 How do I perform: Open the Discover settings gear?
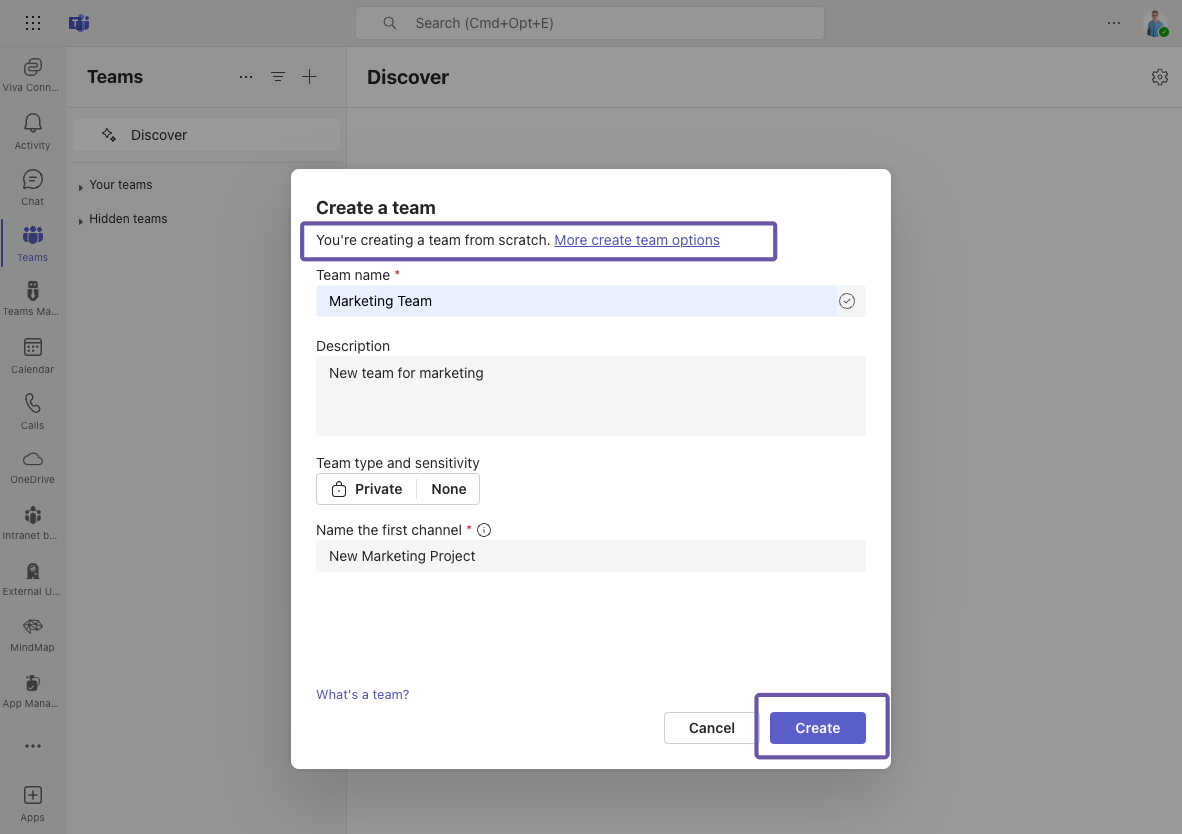pyautogui.click(x=1159, y=77)
